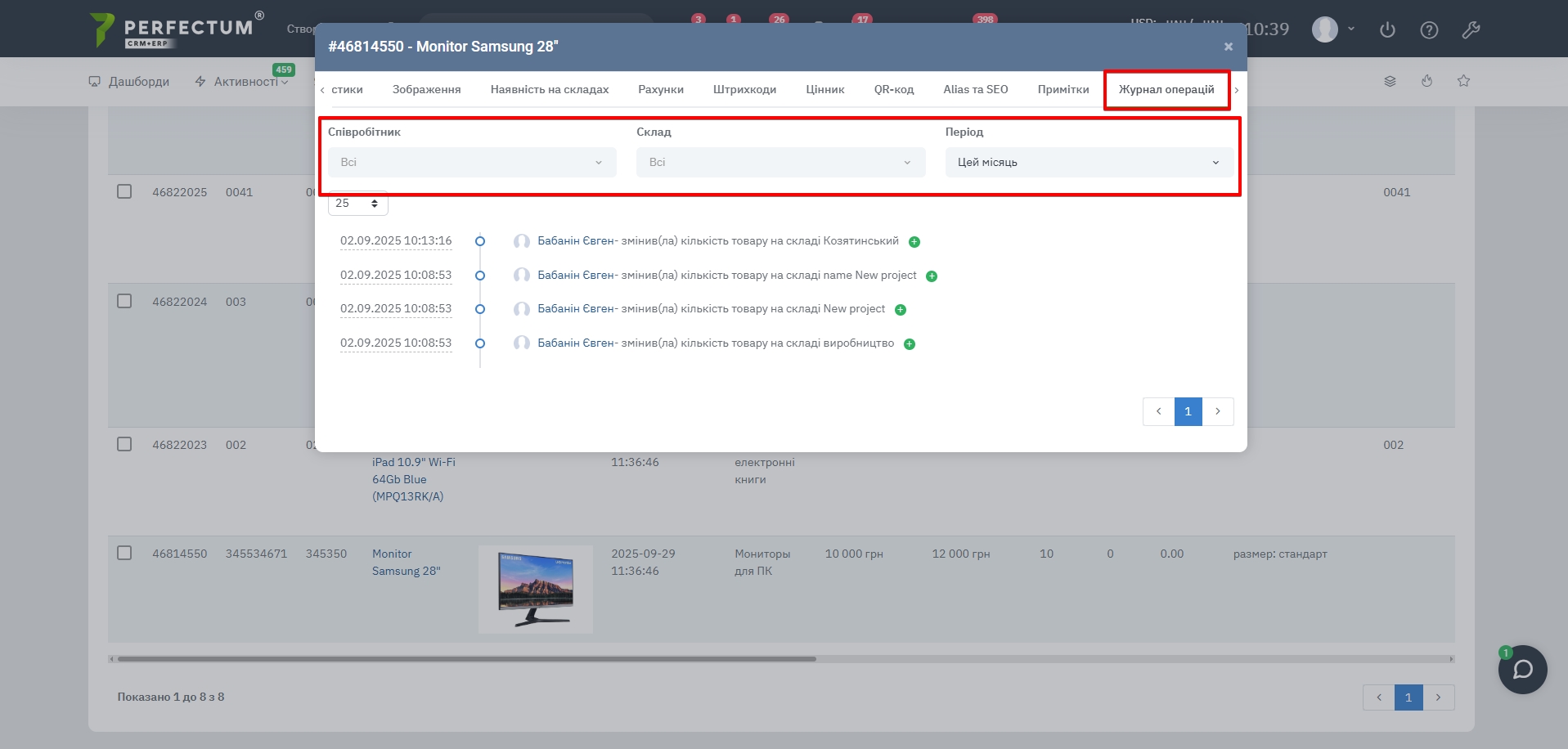Tick the checkbox for row 46822024

(x=124, y=301)
